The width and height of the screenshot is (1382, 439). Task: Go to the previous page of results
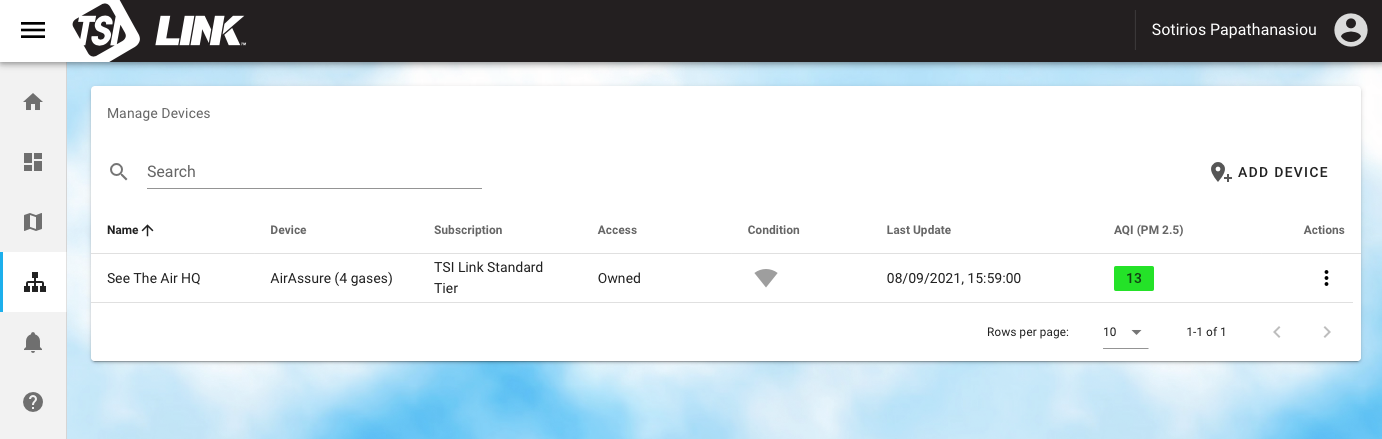(1277, 332)
